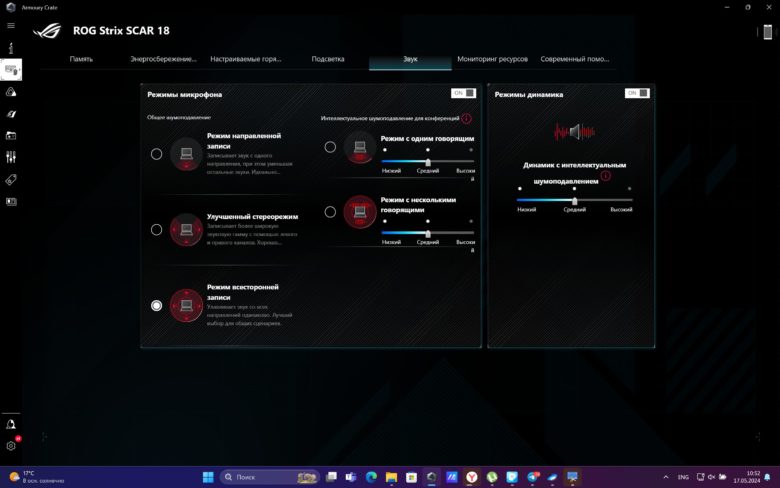Click the single-speaker mode laptop icon
The height and width of the screenshot is (488, 780).
click(360, 147)
